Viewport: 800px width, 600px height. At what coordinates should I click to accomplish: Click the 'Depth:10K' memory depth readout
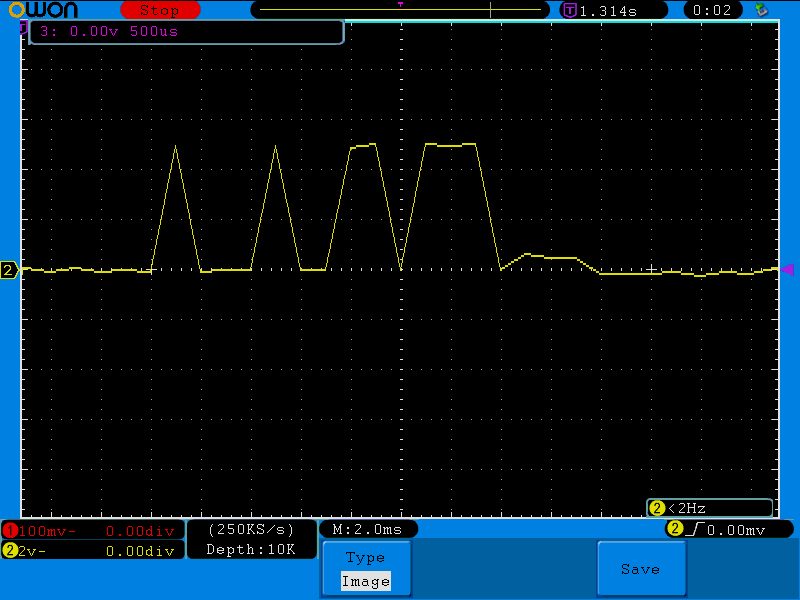[x=251, y=549]
